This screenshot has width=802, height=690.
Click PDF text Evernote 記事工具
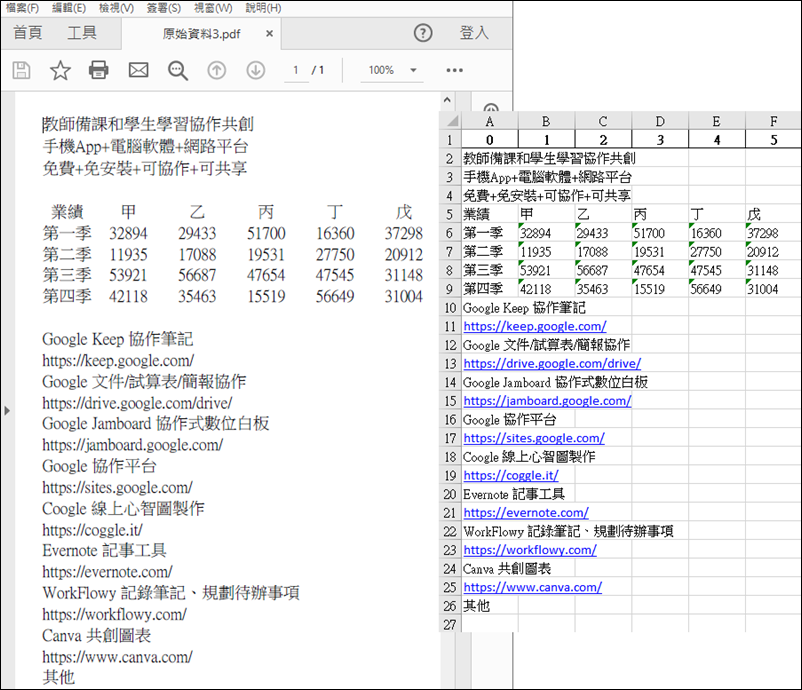coord(104,551)
